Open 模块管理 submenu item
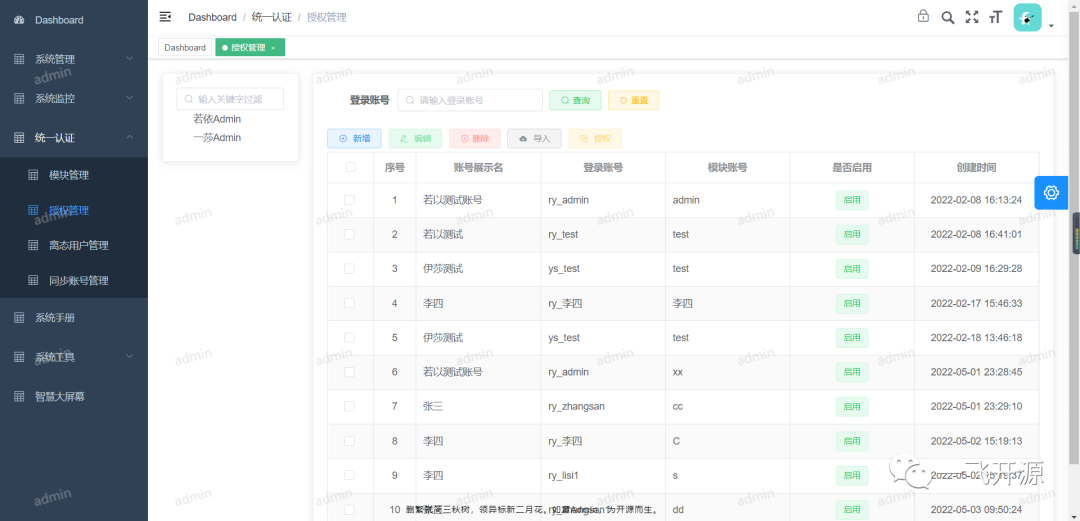 point(74,175)
